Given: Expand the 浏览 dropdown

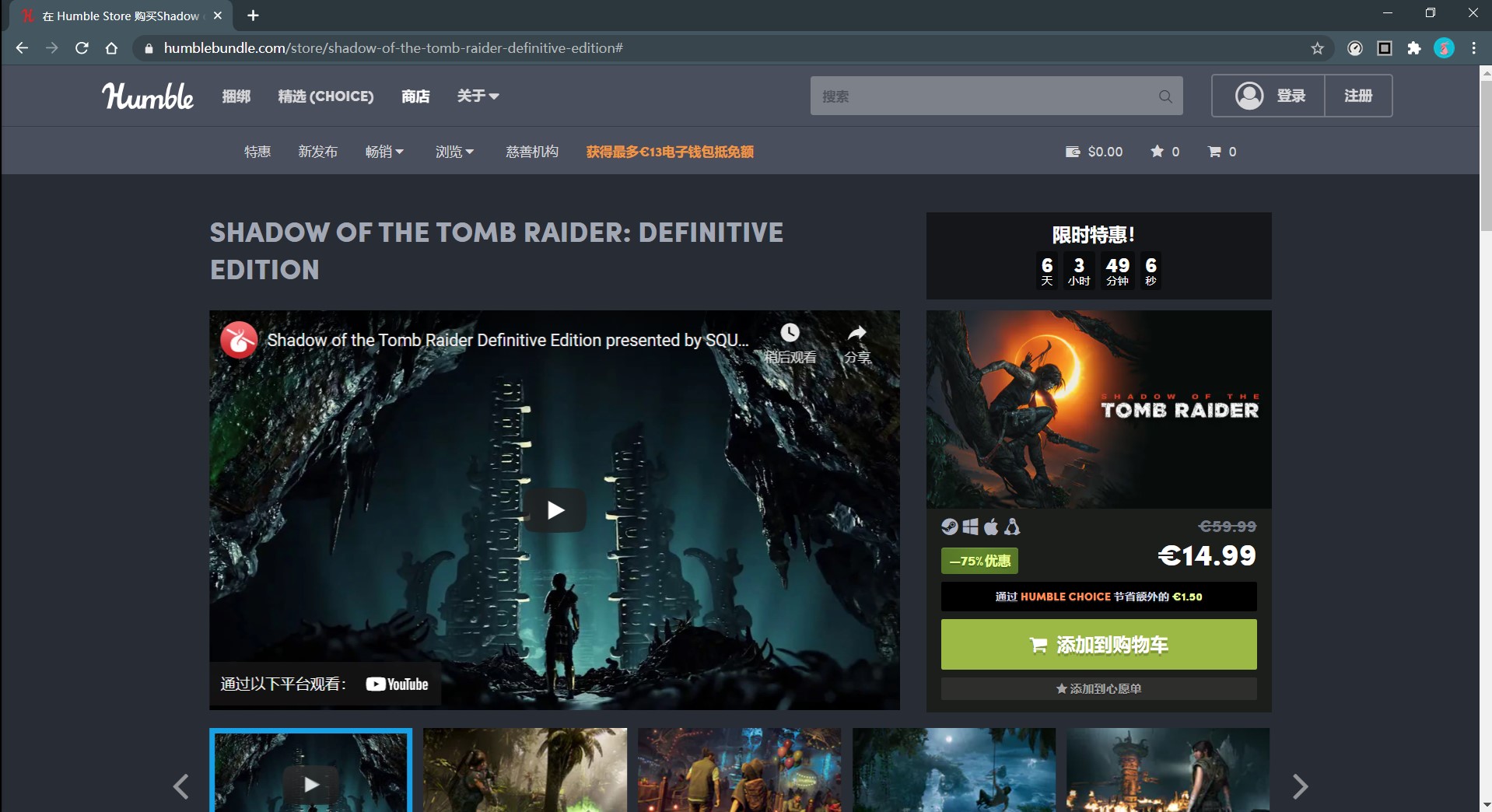Looking at the screenshot, I should click(x=454, y=152).
